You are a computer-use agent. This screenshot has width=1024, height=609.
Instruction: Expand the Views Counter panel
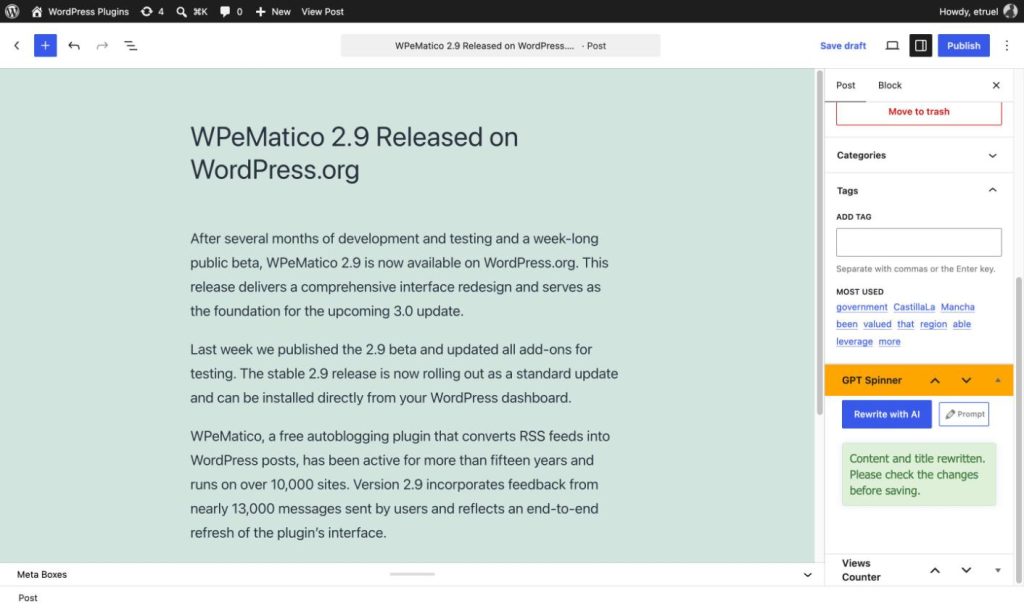pos(997,570)
